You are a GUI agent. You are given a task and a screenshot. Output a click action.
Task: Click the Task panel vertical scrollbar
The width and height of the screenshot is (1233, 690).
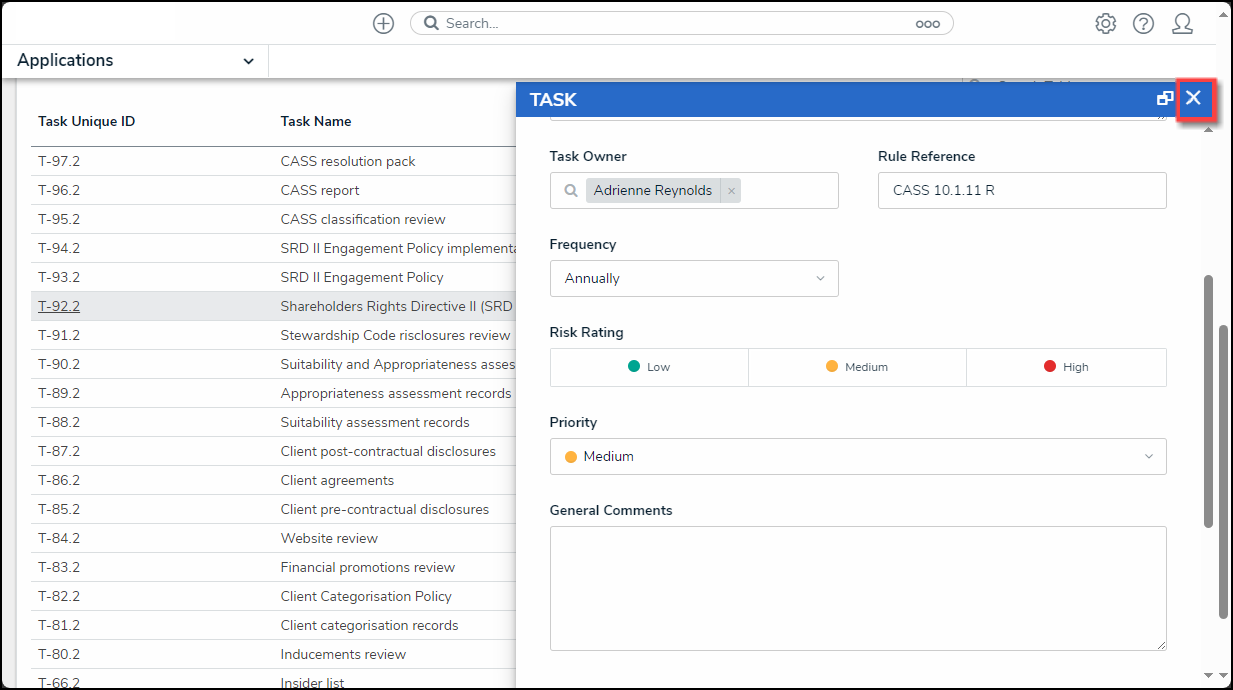(1208, 400)
